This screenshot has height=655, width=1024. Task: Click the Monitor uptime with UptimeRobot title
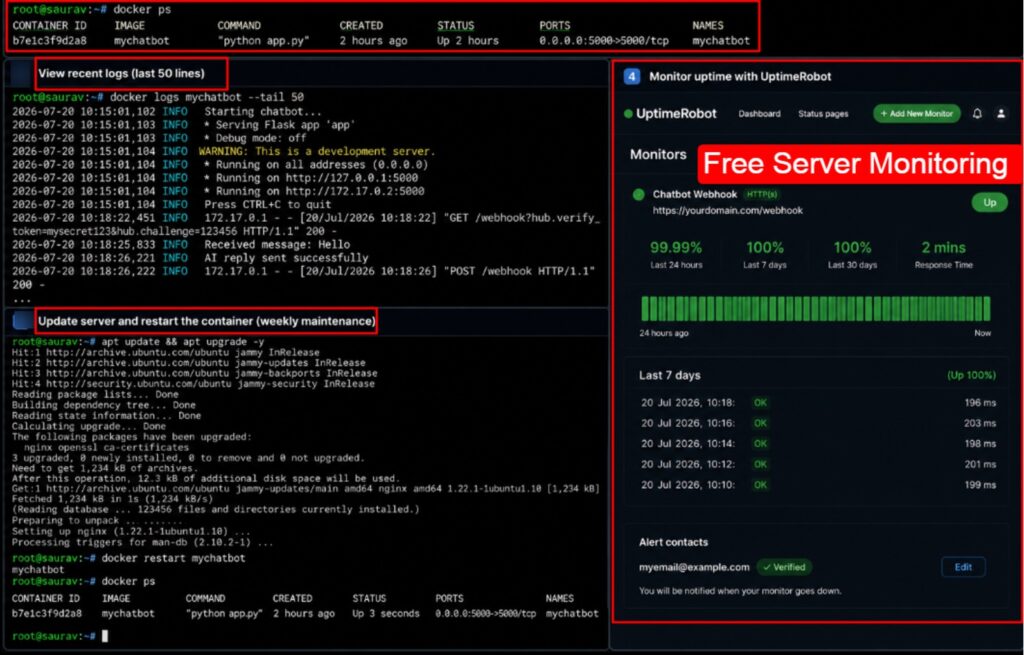click(740, 76)
